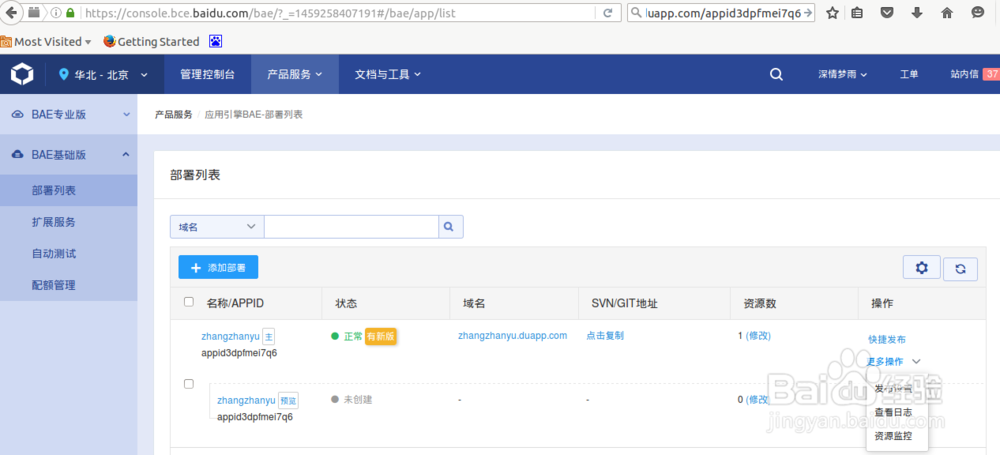This screenshot has height=455, width=1000.
Task: Open 工单 in the top header
Action: click(909, 75)
